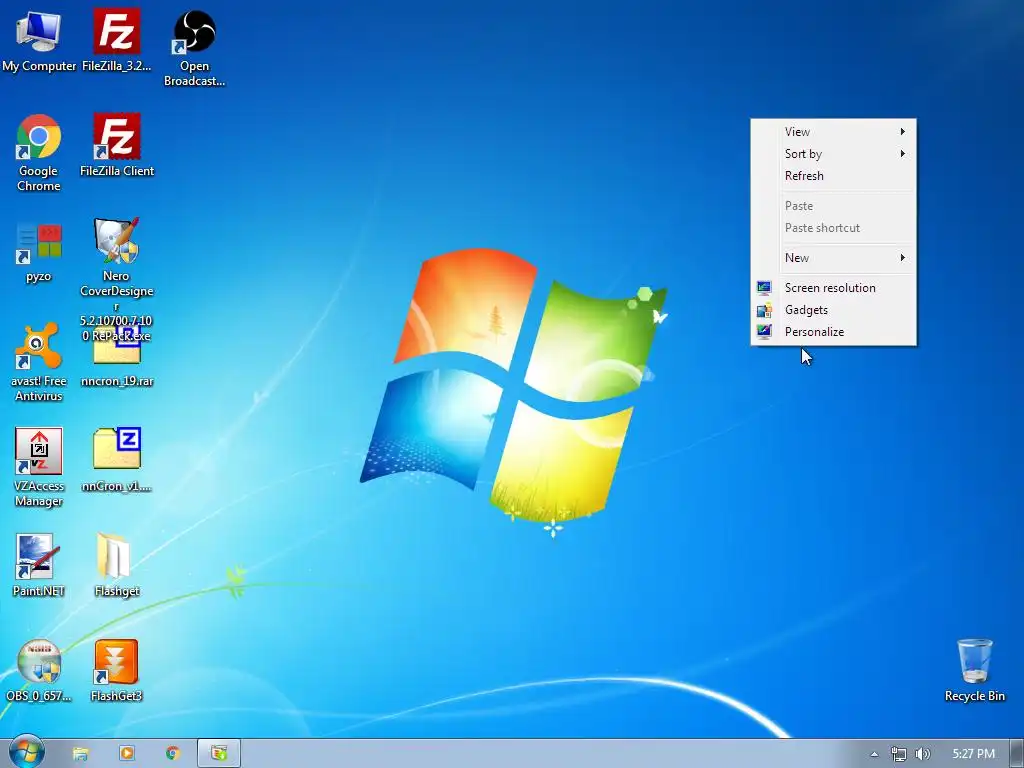Screen dimensions: 1024x768
Task: Click the Show desktop strip beside the clock
Action: pyautogui.click(x=1016, y=754)
